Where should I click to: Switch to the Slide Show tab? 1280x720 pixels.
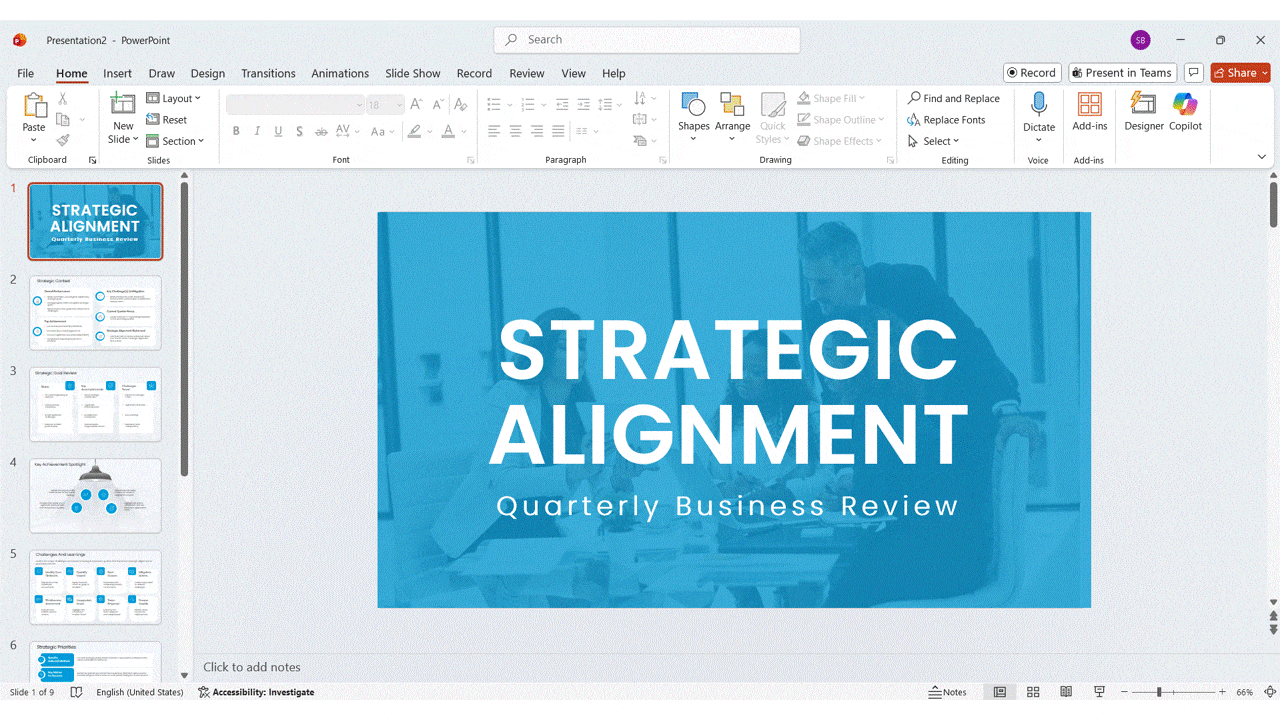pos(412,73)
